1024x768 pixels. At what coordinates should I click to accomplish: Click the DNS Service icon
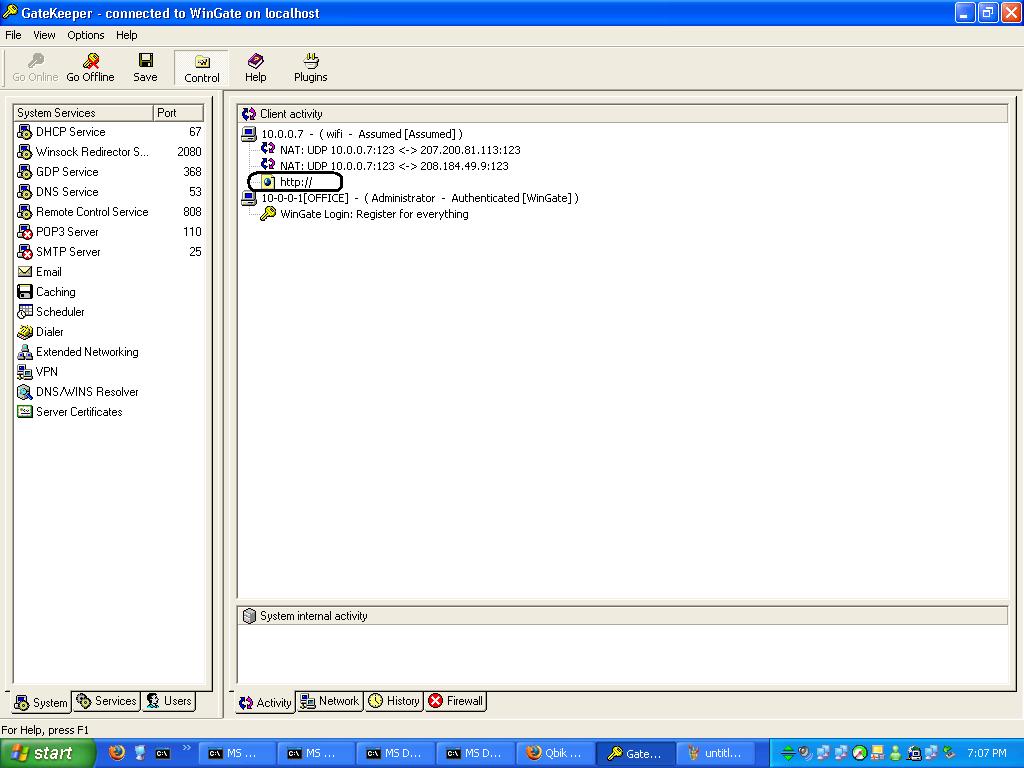25,192
